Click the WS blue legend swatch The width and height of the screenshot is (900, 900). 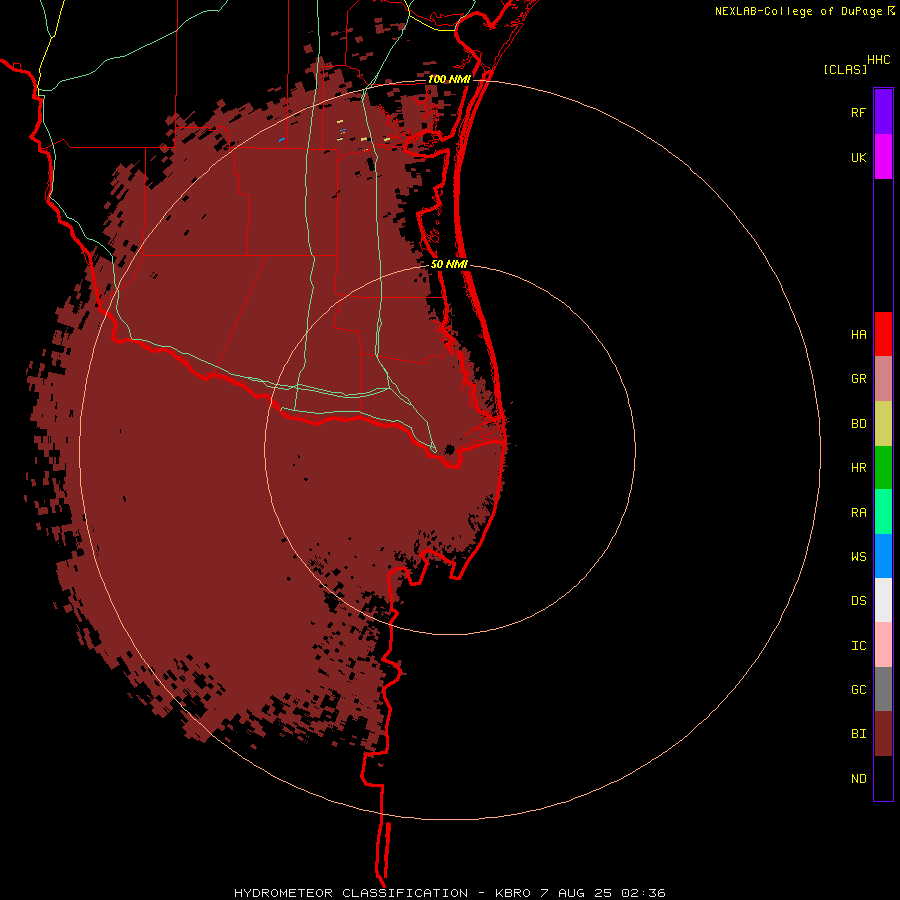point(883,556)
